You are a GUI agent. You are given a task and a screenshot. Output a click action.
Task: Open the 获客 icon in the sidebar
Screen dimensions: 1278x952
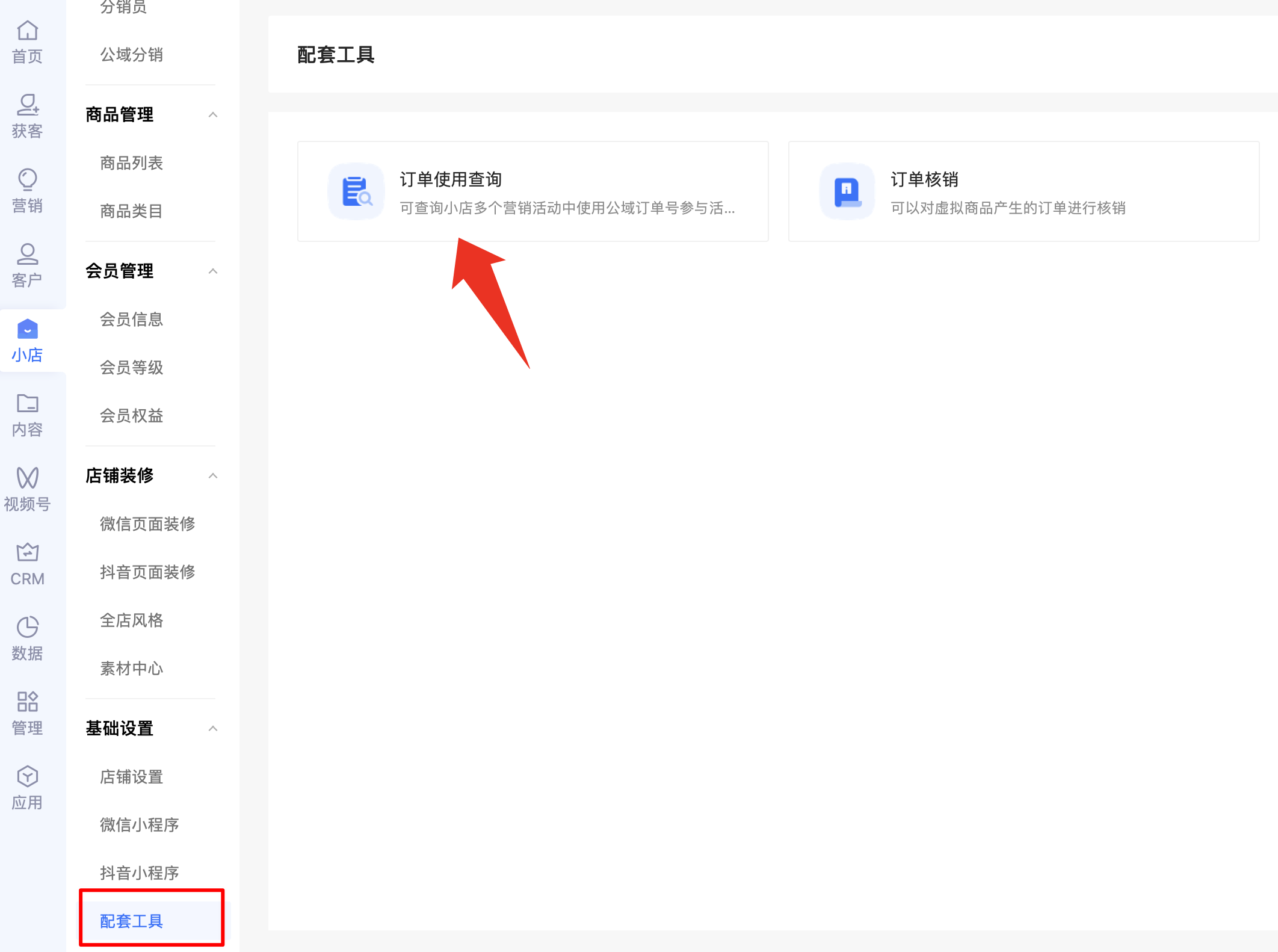click(27, 105)
